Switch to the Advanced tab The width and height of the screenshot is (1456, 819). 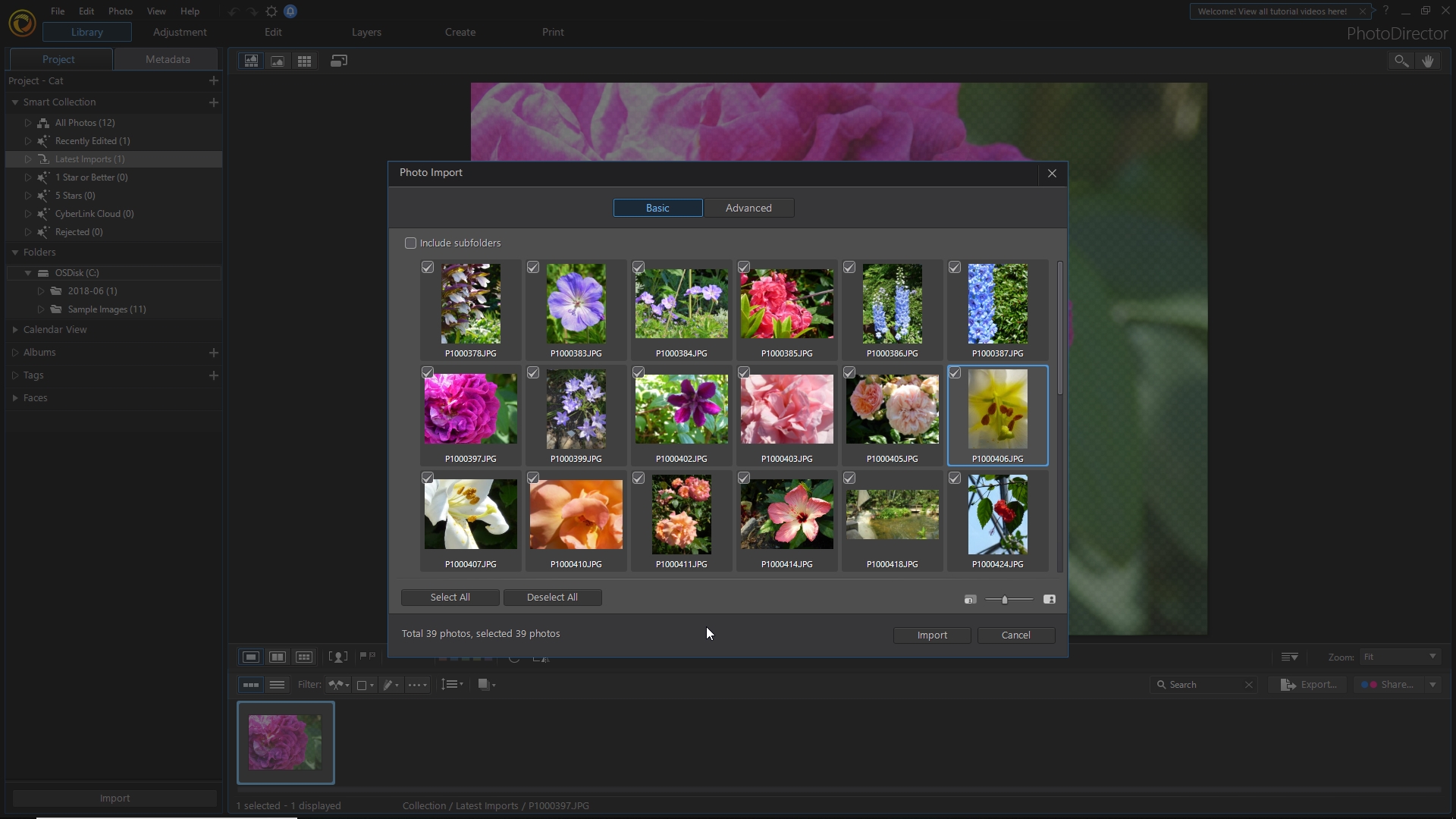pyautogui.click(x=748, y=207)
